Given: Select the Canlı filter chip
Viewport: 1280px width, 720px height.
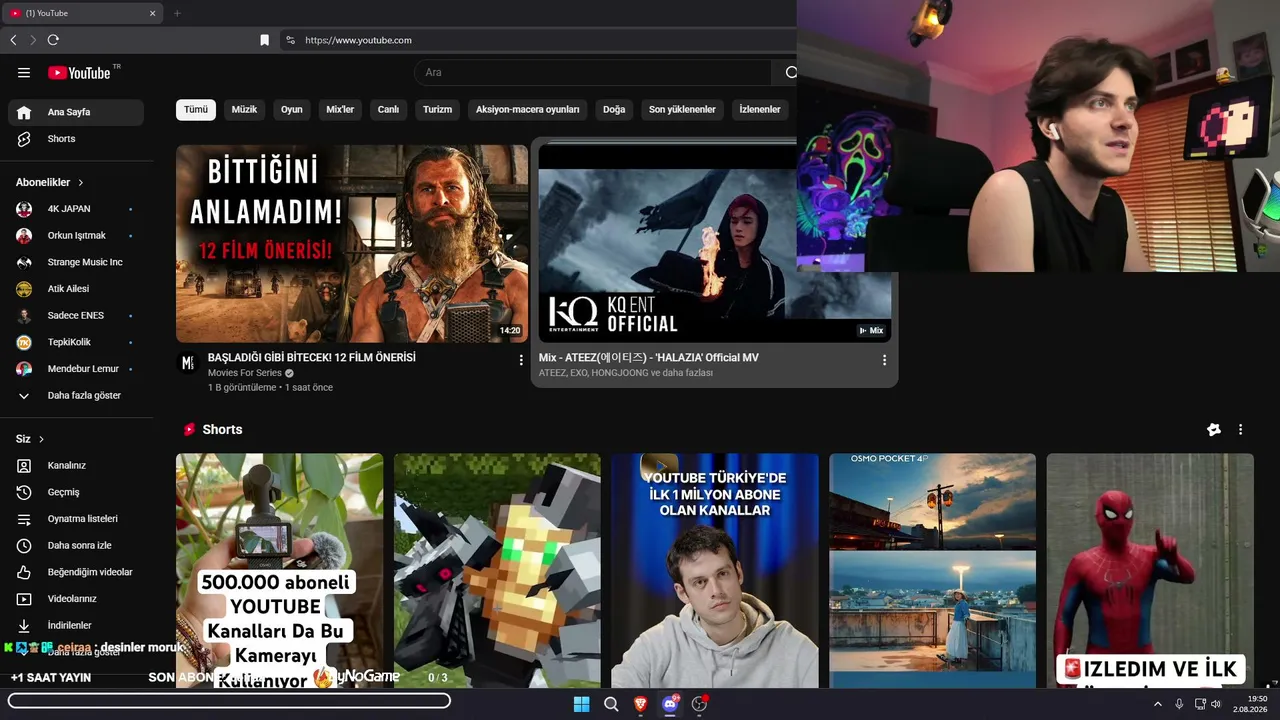Looking at the screenshot, I should coord(388,109).
